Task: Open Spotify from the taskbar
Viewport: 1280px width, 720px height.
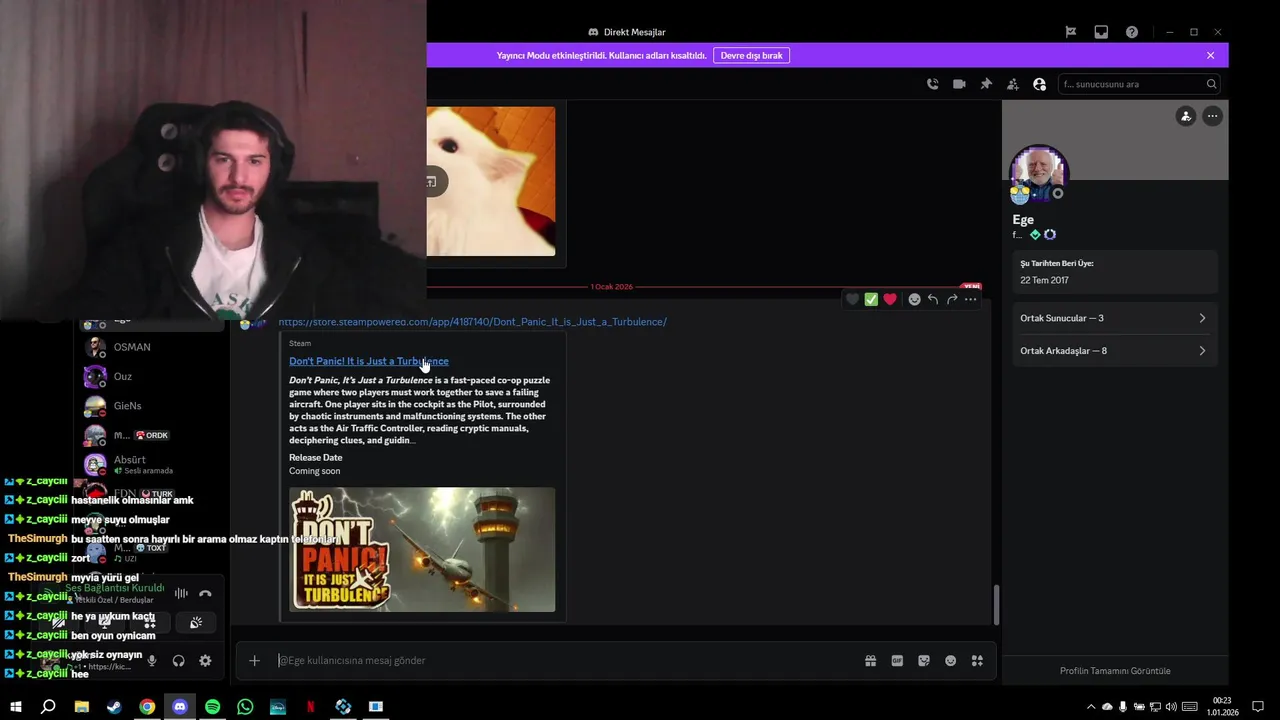Action: [x=212, y=707]
